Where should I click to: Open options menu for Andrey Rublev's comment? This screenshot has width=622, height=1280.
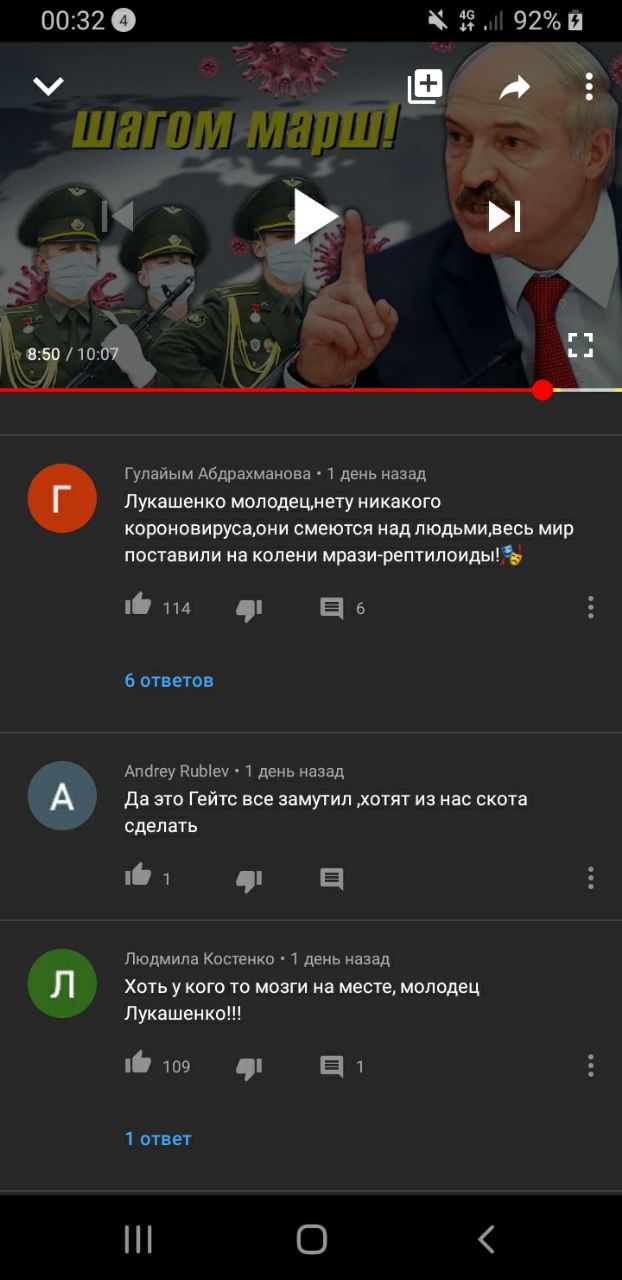[591, 878]
